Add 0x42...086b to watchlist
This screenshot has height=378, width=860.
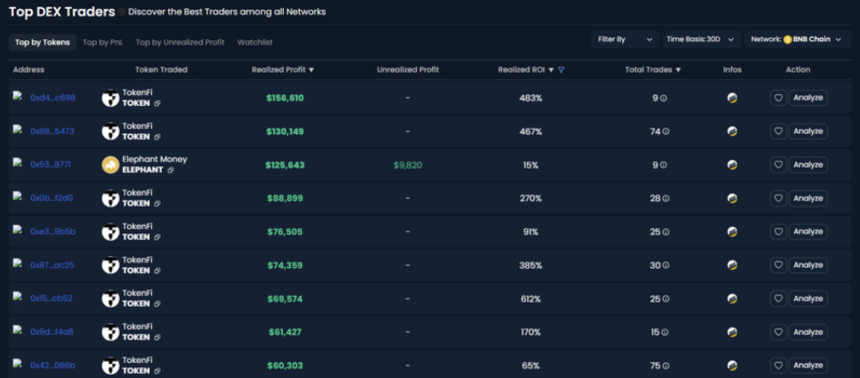(778, 365)
